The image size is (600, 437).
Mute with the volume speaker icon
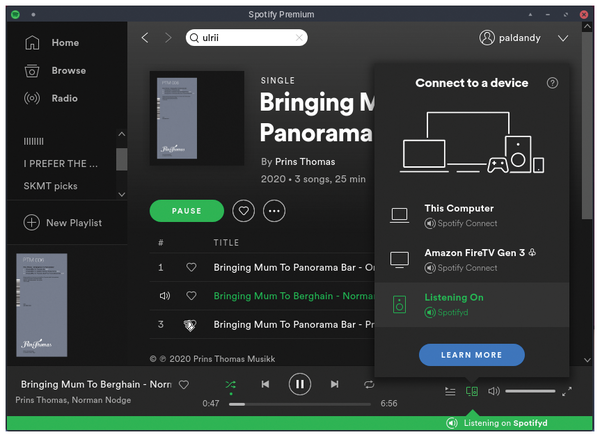(x=494, y=391)
